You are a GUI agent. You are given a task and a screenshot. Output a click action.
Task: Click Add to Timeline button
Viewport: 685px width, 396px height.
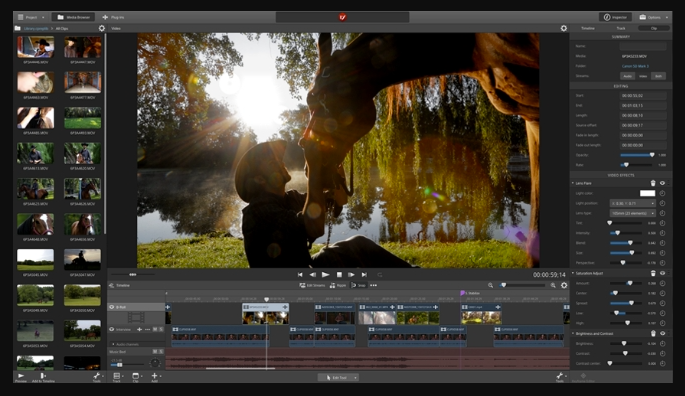click(43, 377)
